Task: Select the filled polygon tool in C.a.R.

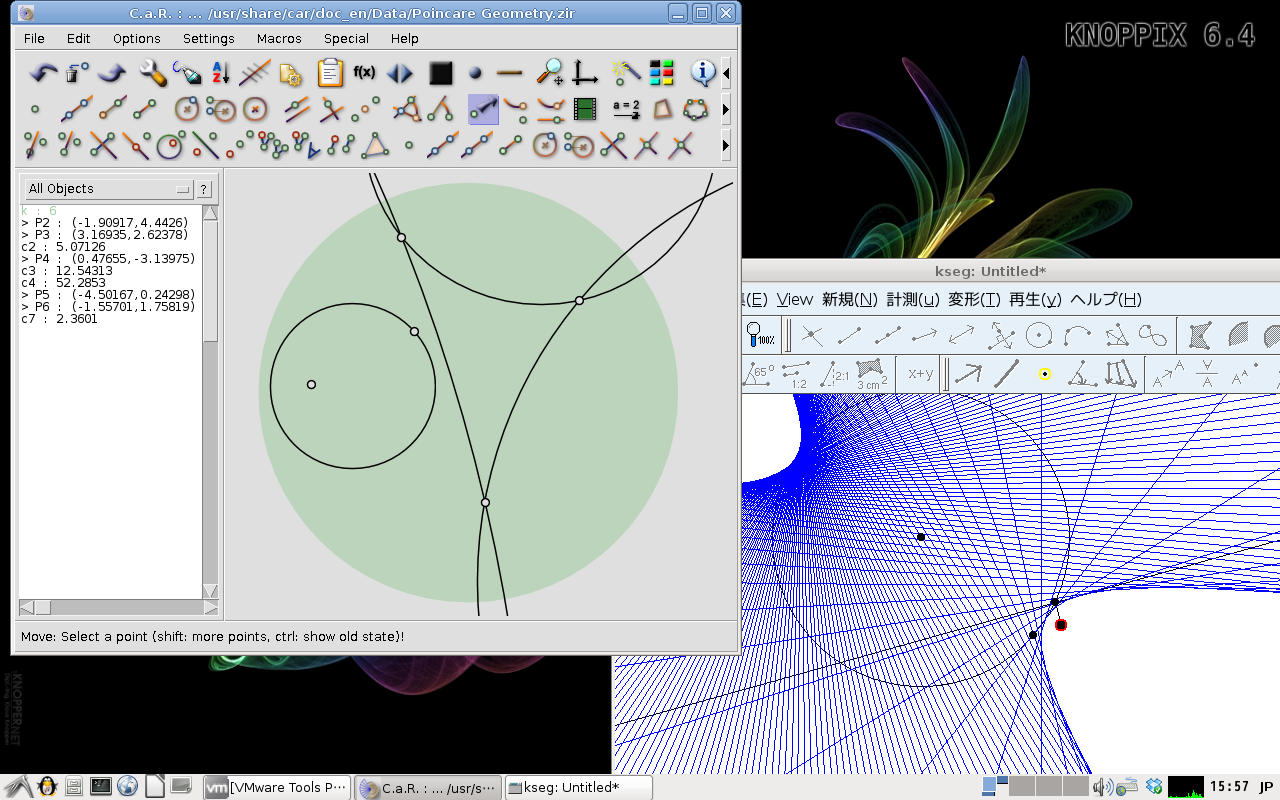Action: click(661, 109)
